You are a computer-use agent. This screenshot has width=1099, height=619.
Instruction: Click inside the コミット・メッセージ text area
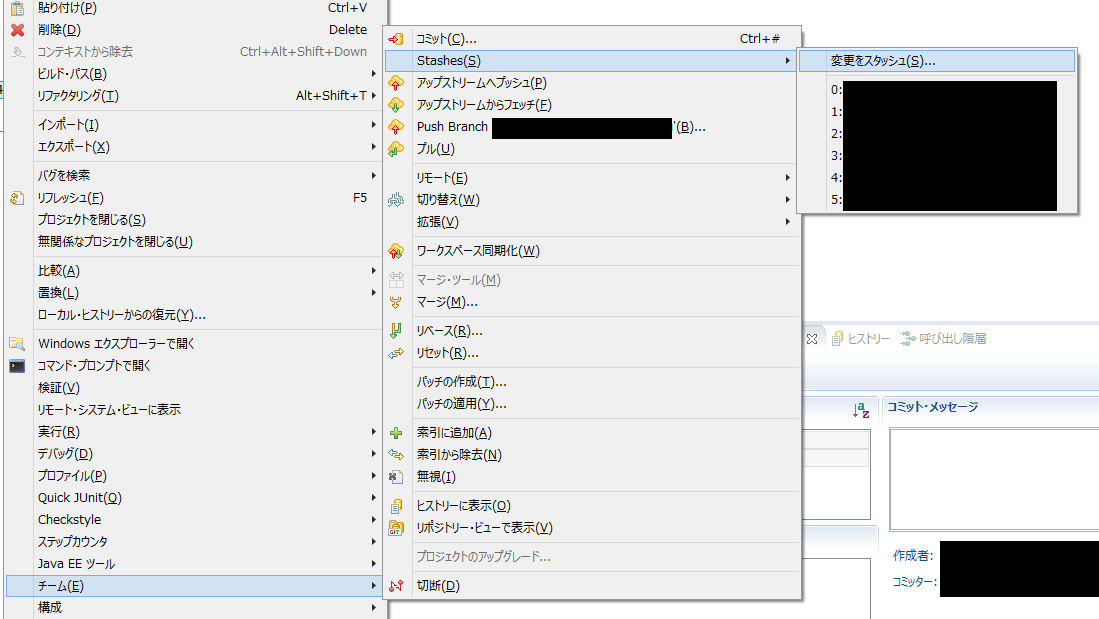pos(994,479)
